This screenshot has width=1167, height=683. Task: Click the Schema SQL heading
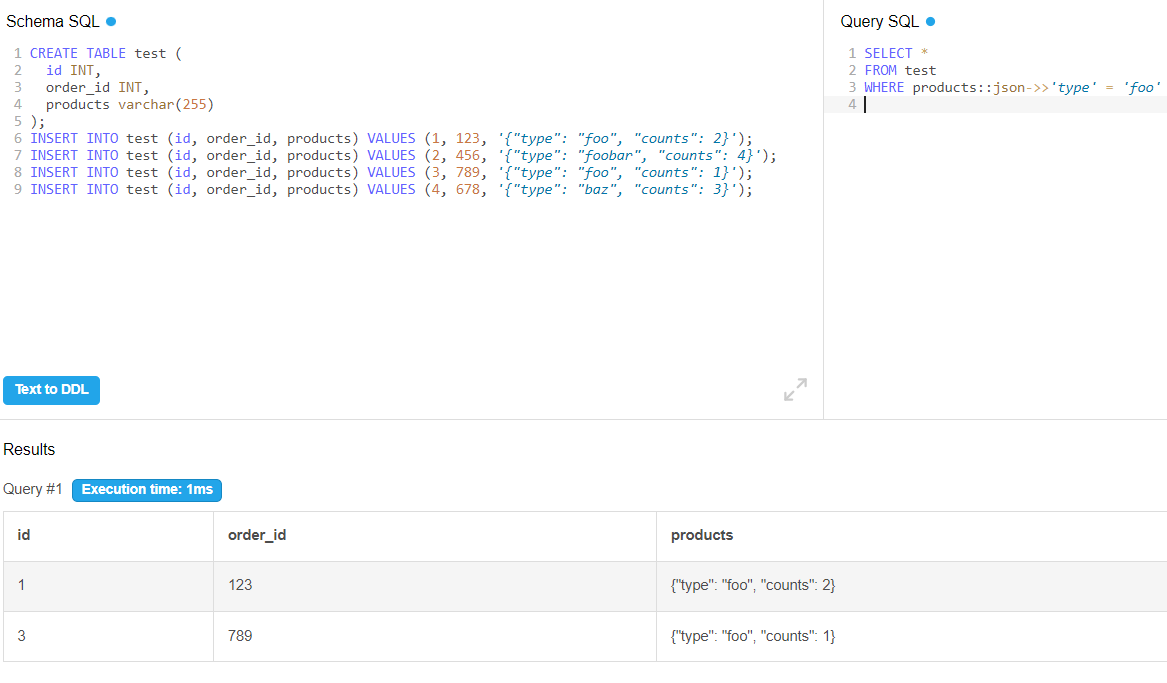tap(52, 22)
